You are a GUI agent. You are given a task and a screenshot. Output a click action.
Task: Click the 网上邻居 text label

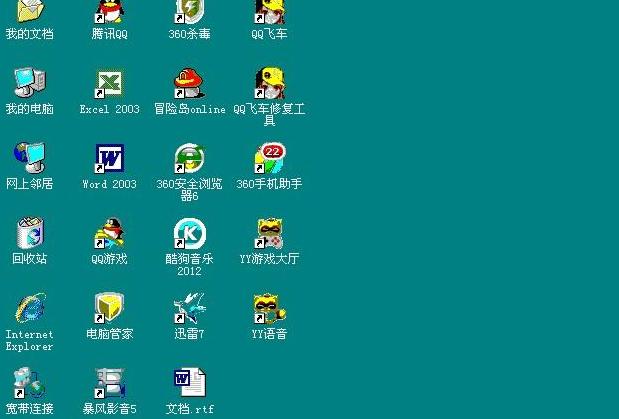coord(30,184)
